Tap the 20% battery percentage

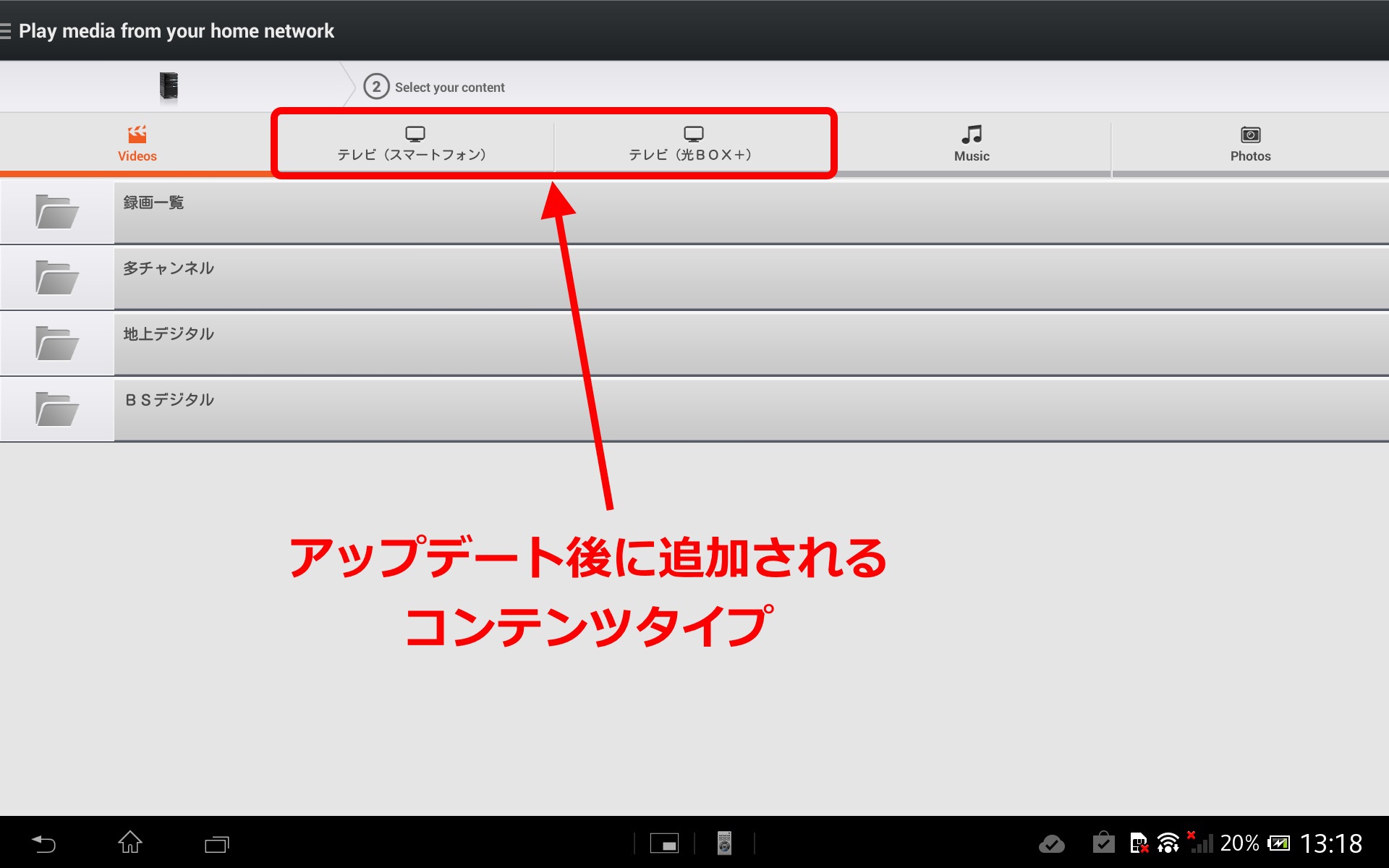(1239, 843)
